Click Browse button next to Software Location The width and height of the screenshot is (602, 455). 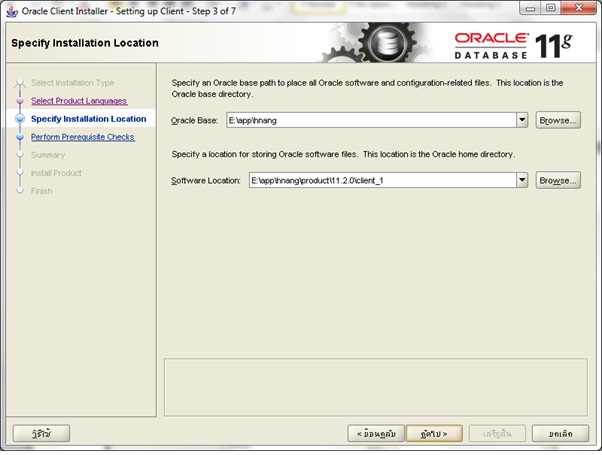pyautogui.click(x=558, y=180)
